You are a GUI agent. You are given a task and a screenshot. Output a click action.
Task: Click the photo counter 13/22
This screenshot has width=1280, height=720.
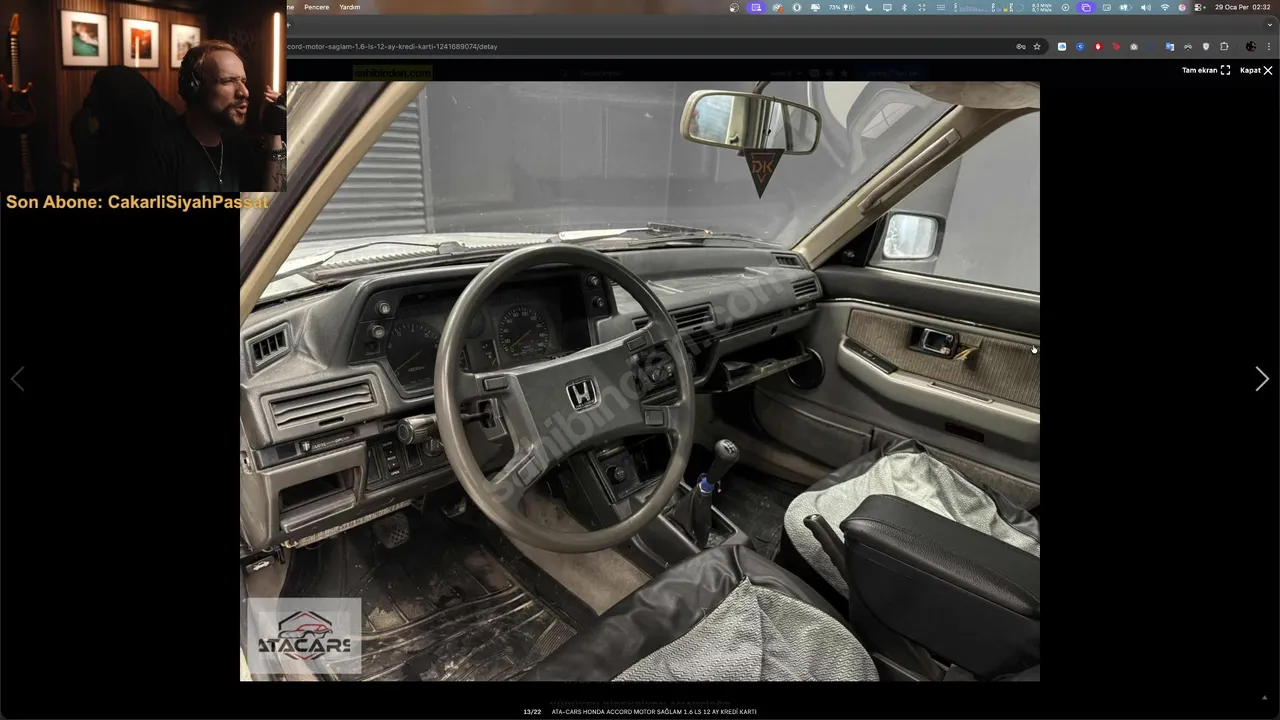tap(532, 712)
